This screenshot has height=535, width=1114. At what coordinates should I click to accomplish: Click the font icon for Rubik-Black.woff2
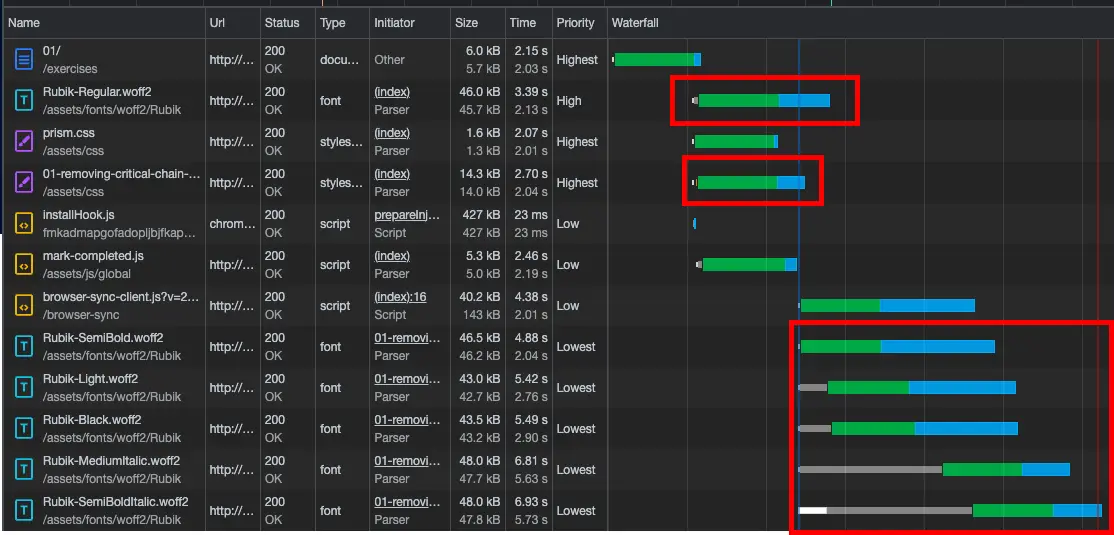pyautogui.click(x=24, y=429)
